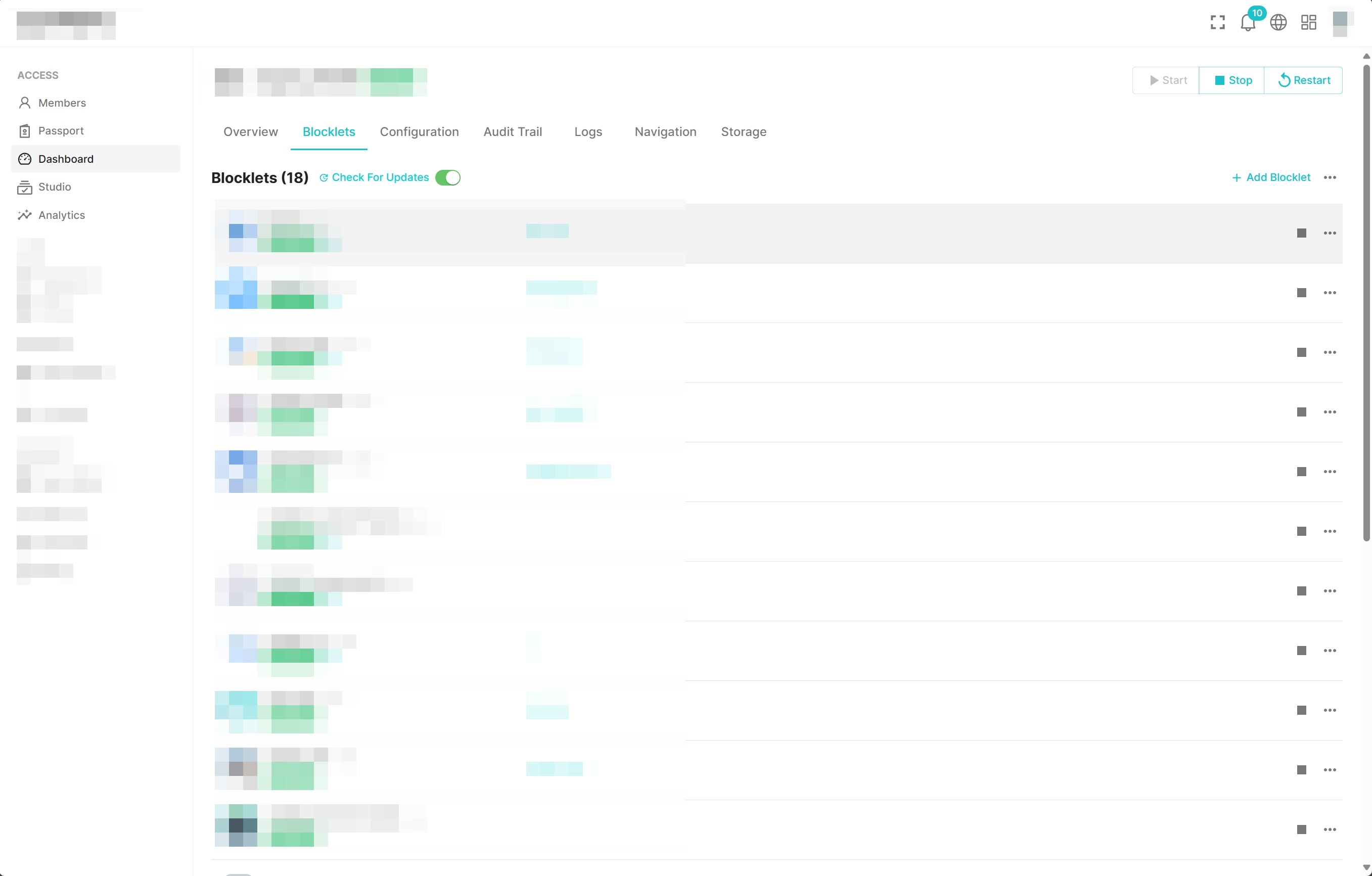The width and height of the screenshot is (1372, 876).
Task: Open the first blocklet's three-dot menu
Action: [x=1330, y=233]
